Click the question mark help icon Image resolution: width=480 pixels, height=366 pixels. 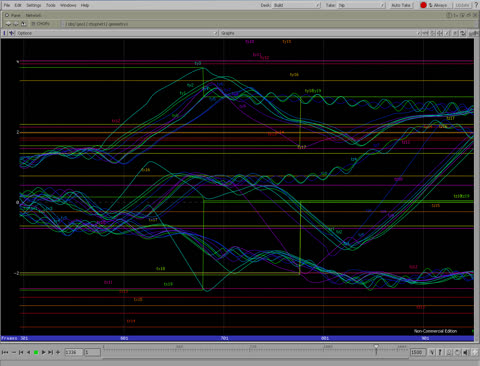coord(476,5)
